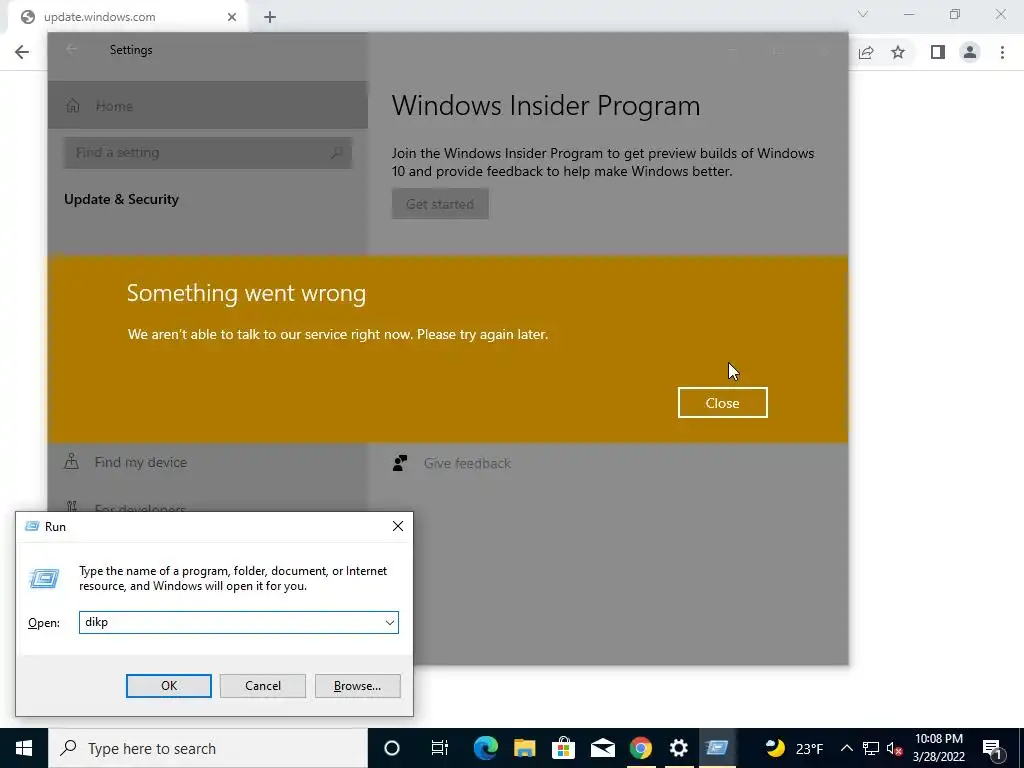
Task: Open the Chrome profile avatar
Action: tap(970, 52)
